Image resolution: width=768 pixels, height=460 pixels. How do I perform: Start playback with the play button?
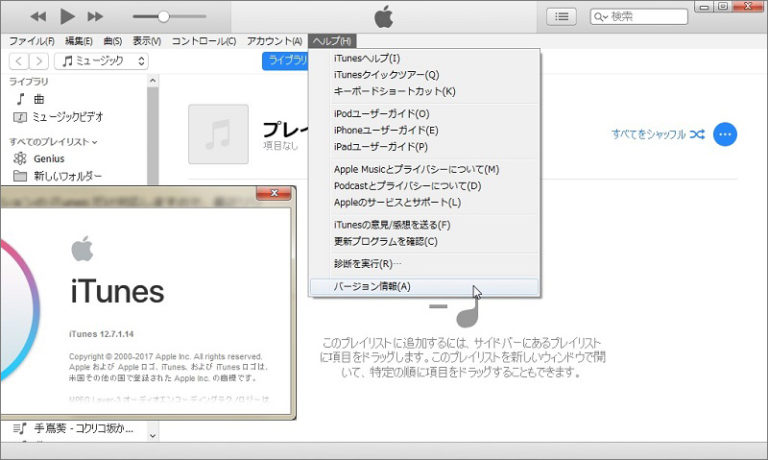[67, 17]
